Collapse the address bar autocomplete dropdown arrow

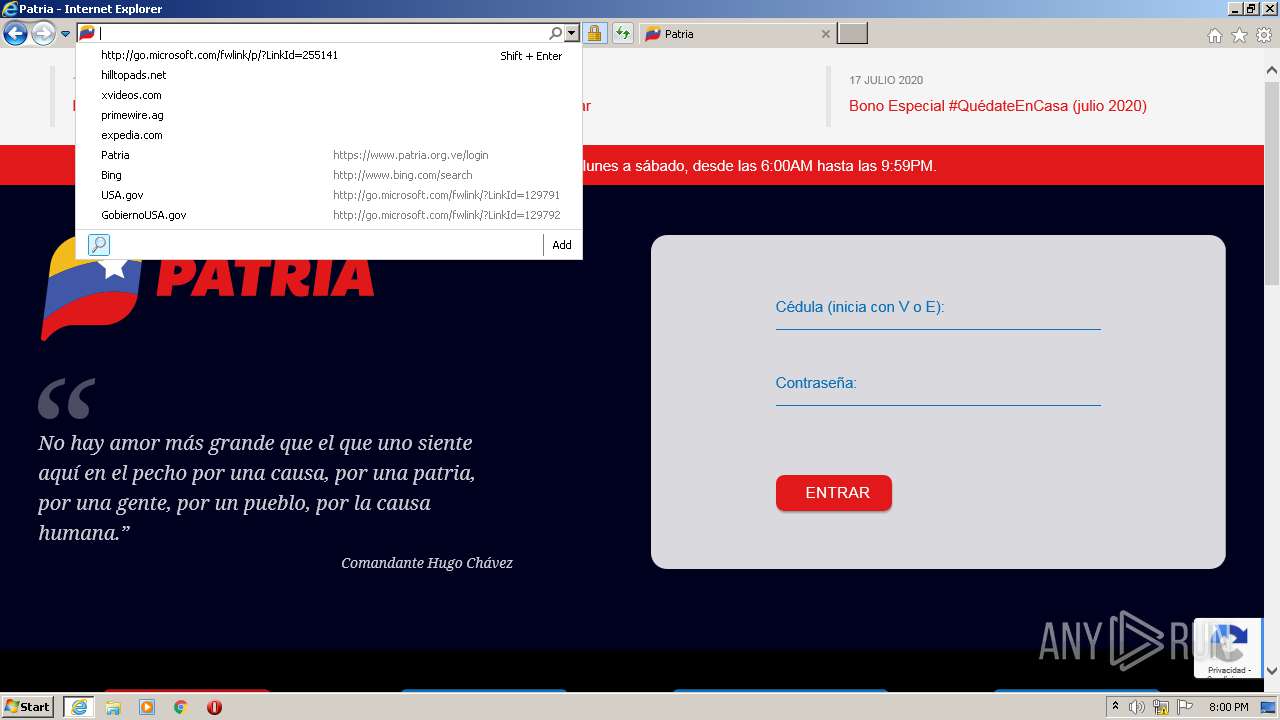tap(572, 33)
